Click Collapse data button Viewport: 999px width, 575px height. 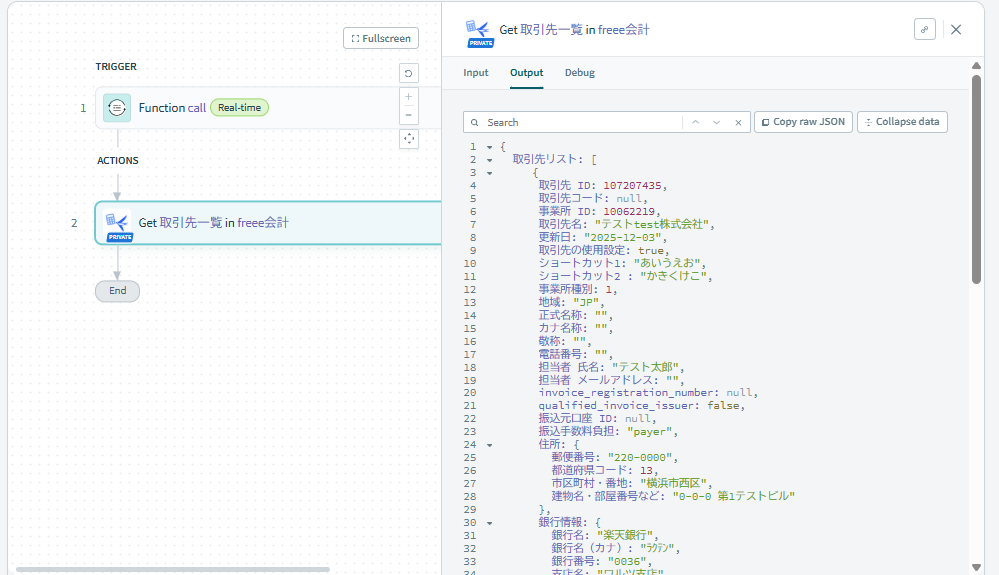tap(902, 122)
